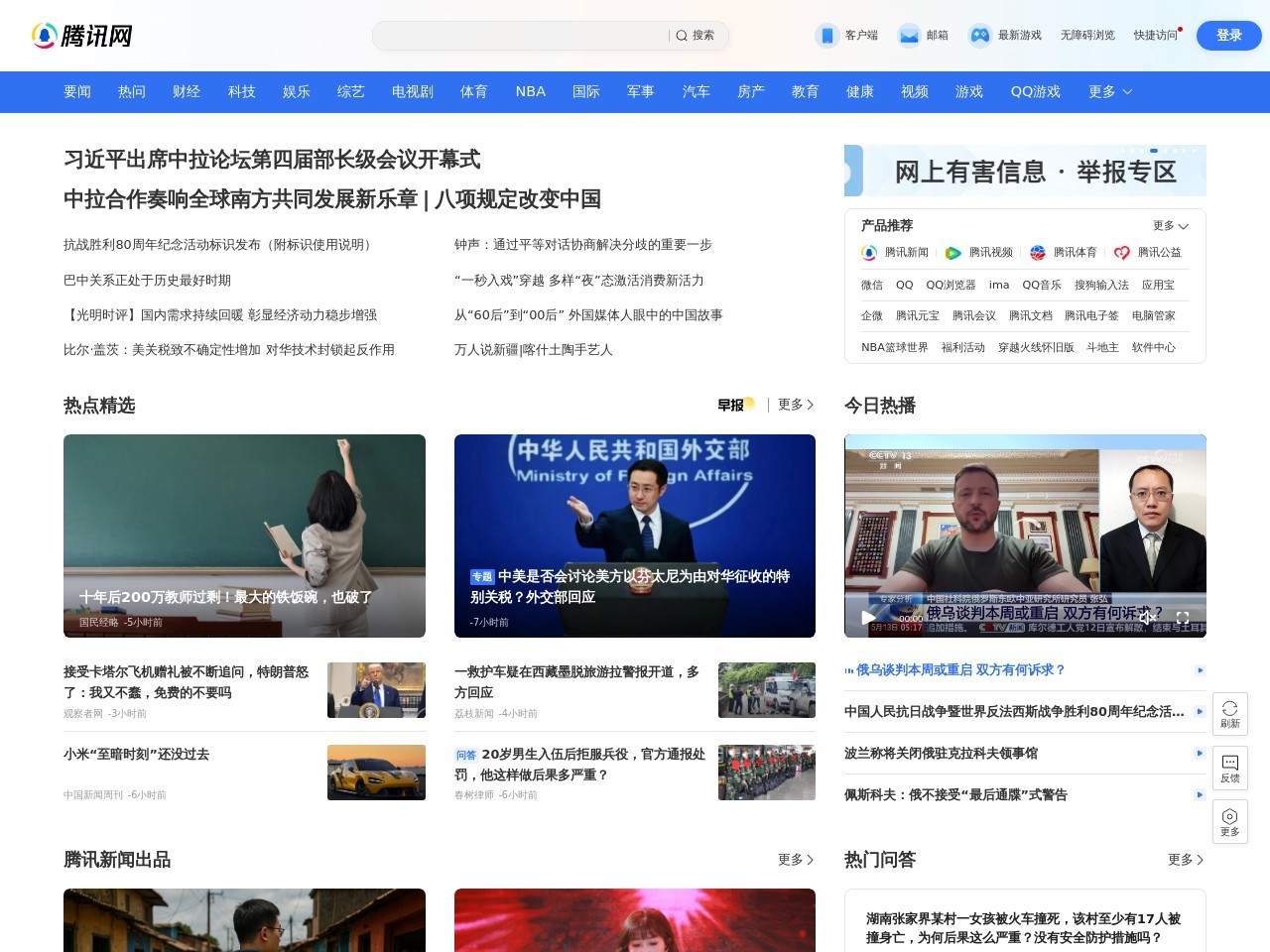Open 更多 next to 腾讯新闻出品
1270x952 pixels.
click(x=796, y=860)
